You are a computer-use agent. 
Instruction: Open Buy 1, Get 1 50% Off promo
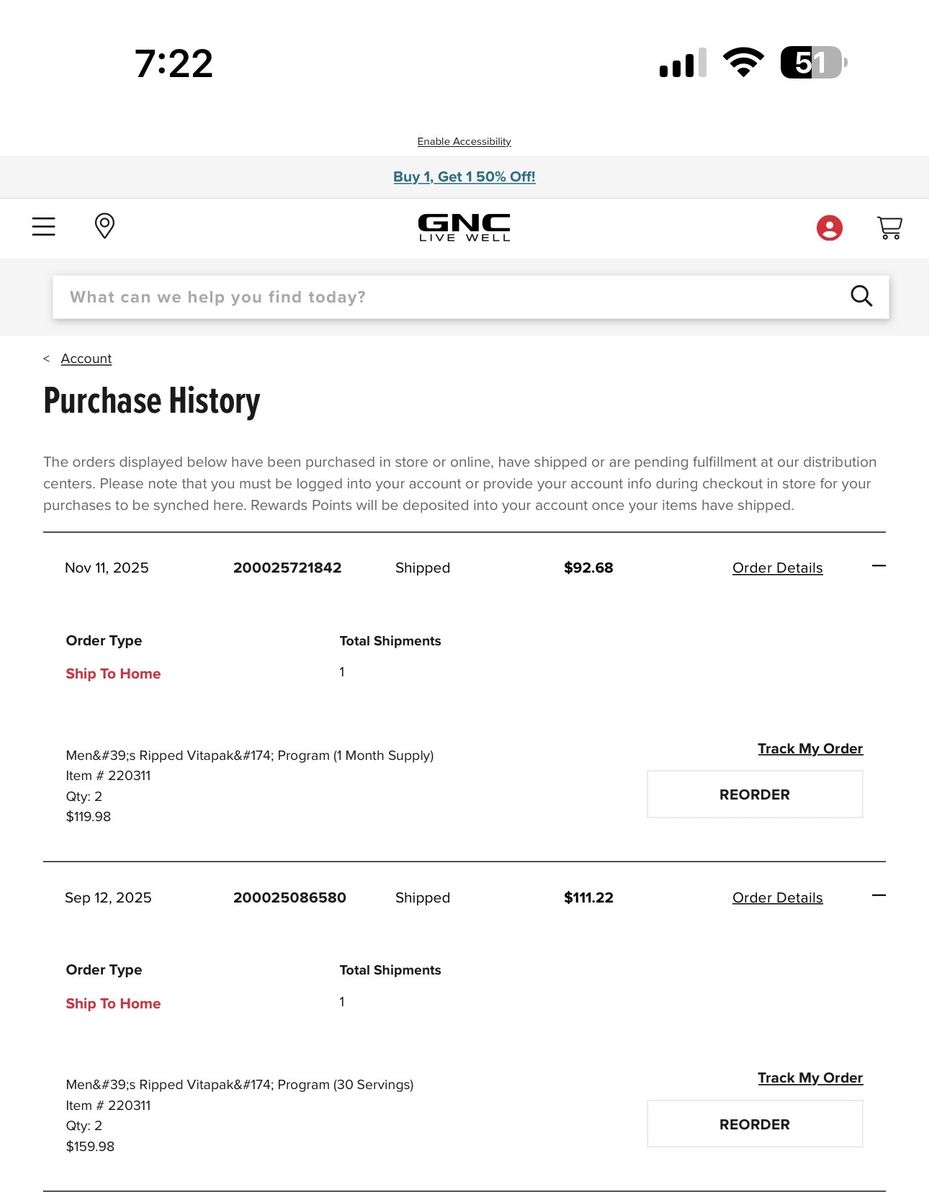pos(464,177)
